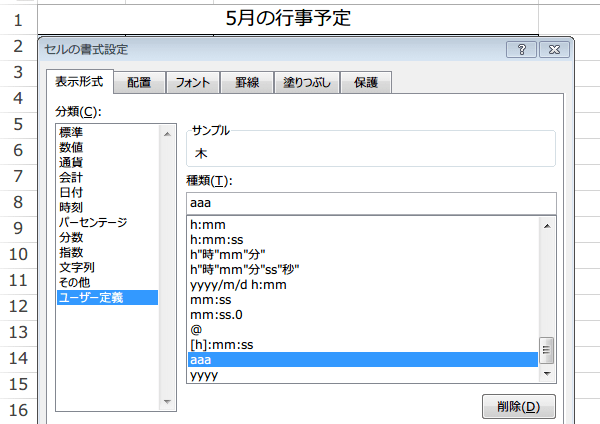
Task: Select 通貨 in the category list
Action: click(x=108, y=162)
